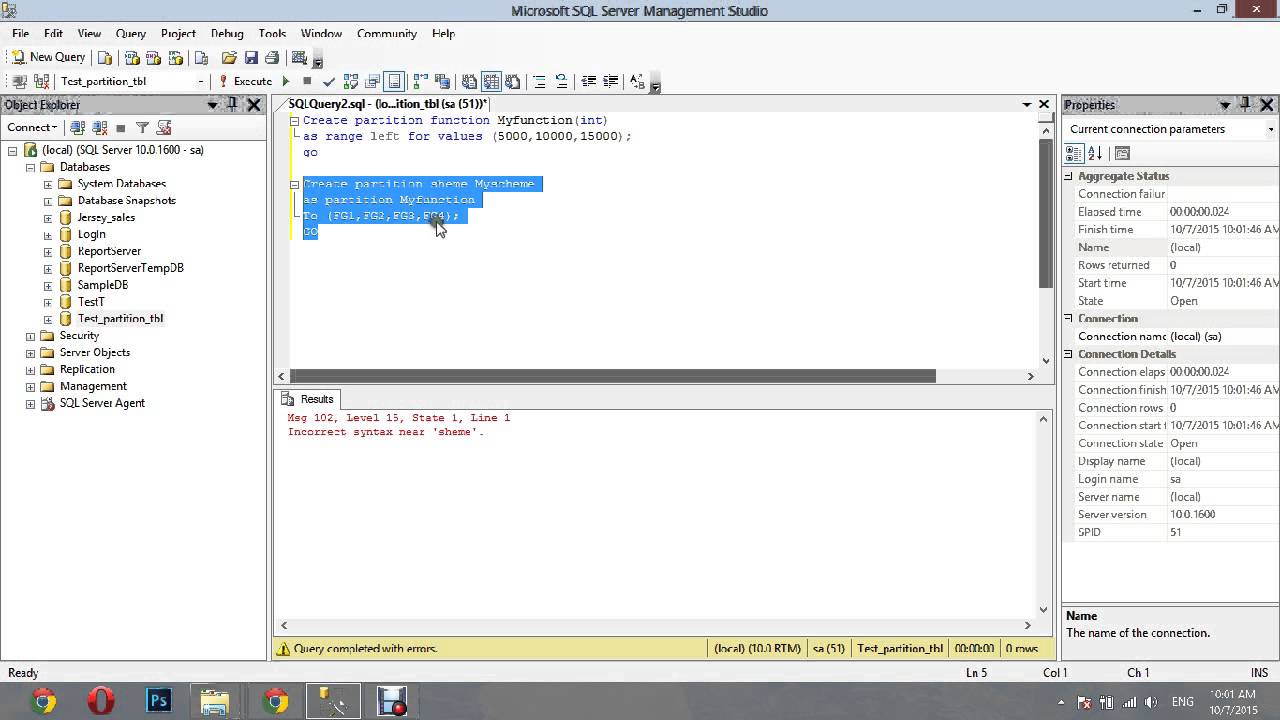Image resolution: width=1280 pixels, height=720 pixels.
Task: Select the SampleDB database
Action: point(102,285)
